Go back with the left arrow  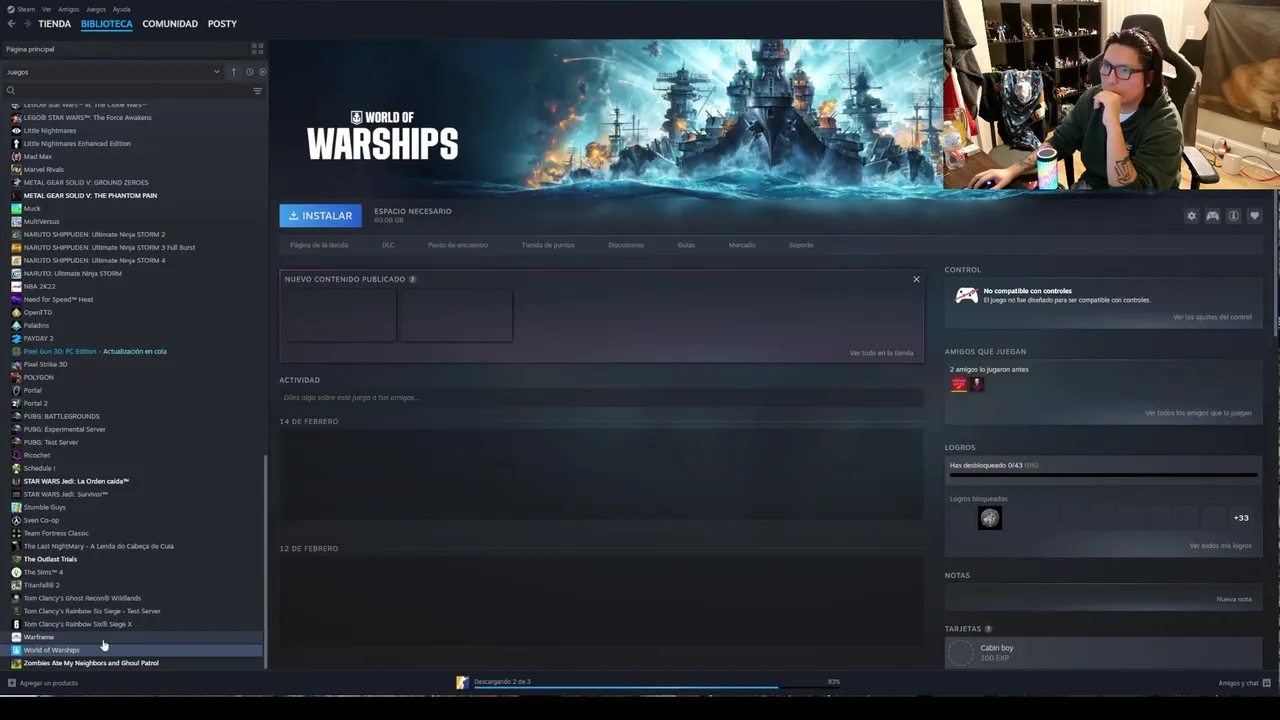click(x=11, y=23)
